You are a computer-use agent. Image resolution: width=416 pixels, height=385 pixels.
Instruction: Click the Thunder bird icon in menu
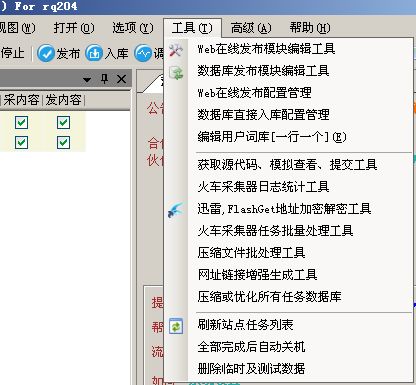176,210
